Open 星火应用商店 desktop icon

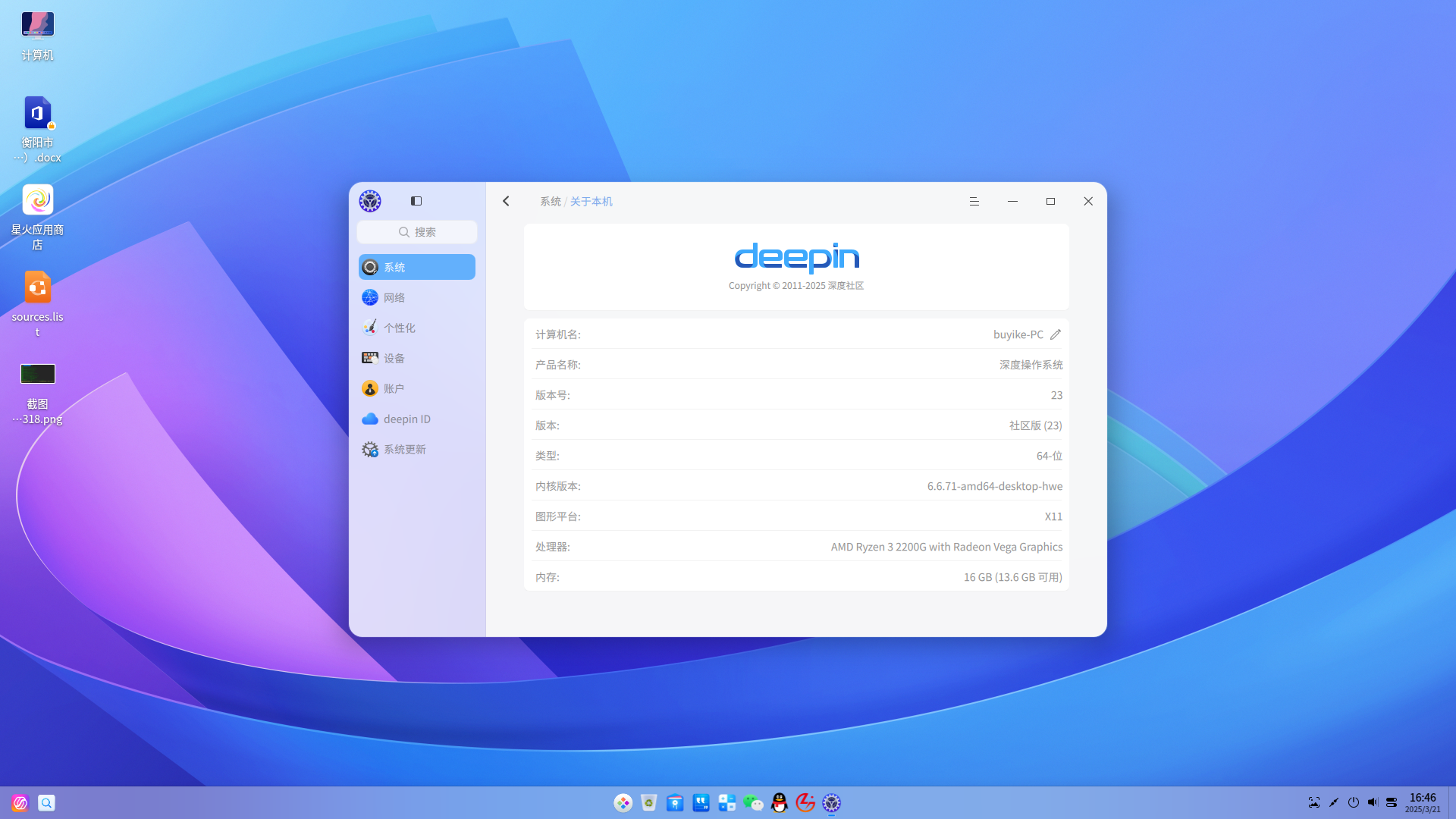37,217
